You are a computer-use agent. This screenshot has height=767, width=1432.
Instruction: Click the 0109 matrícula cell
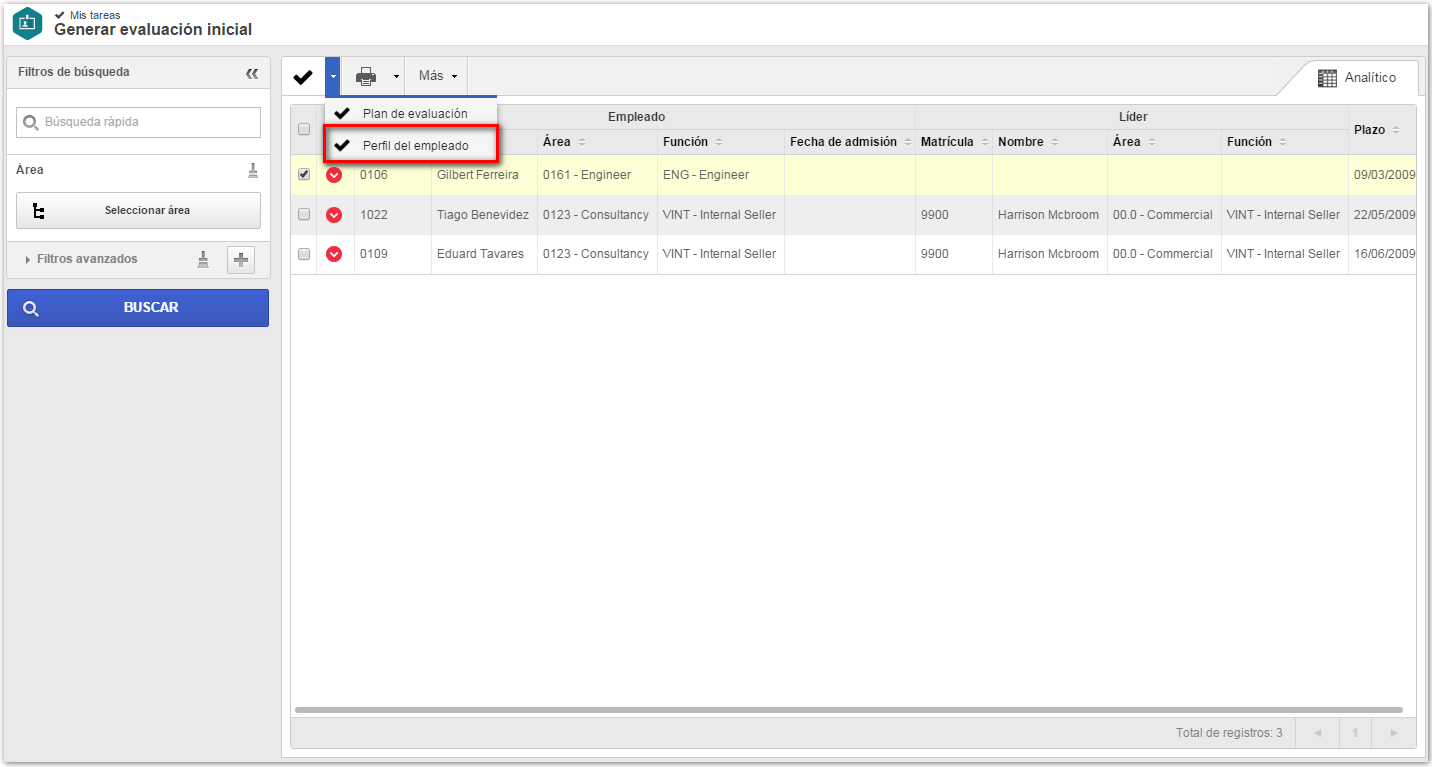coord(393,254)
